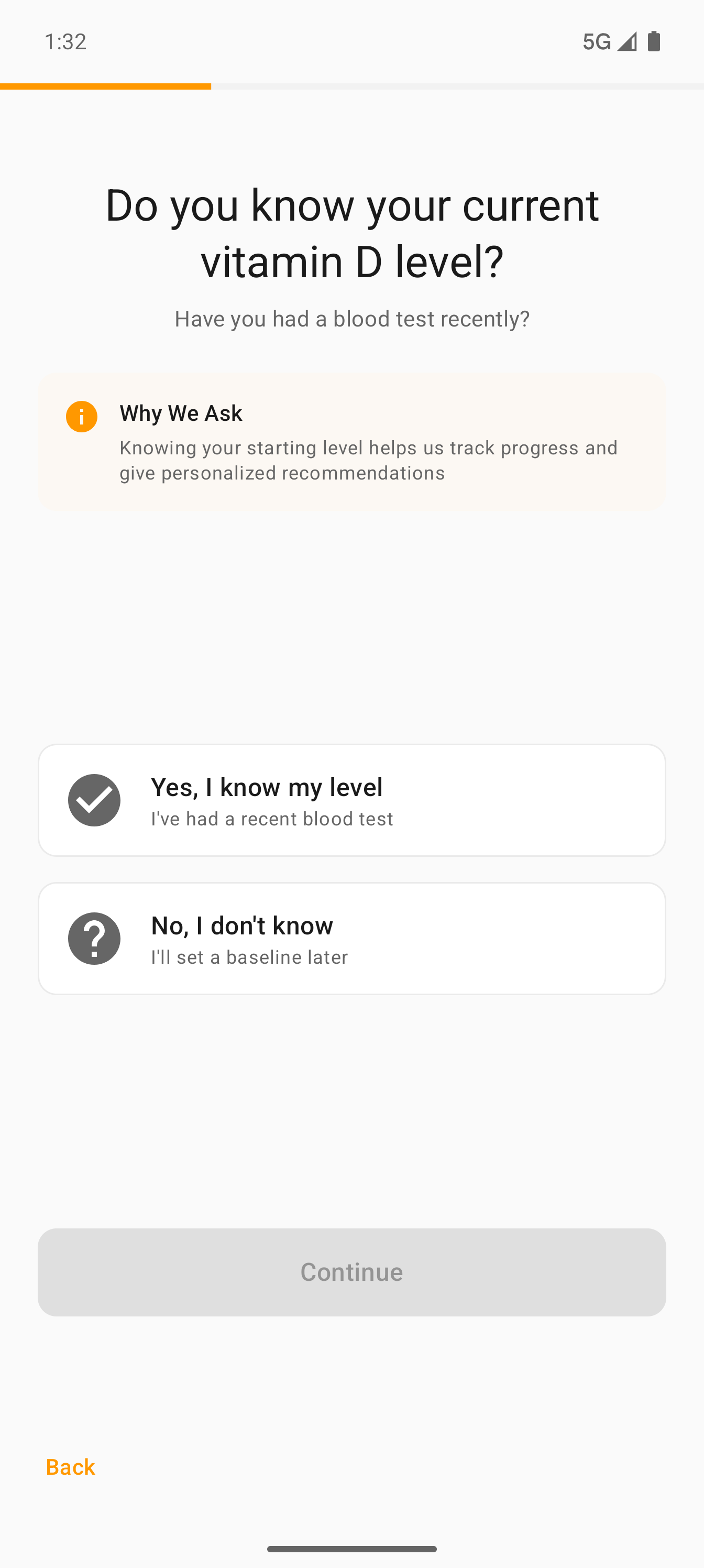Screen dimensions: 704x1568
Task: Tap the 5G network indicator
Action: [596, 41]
